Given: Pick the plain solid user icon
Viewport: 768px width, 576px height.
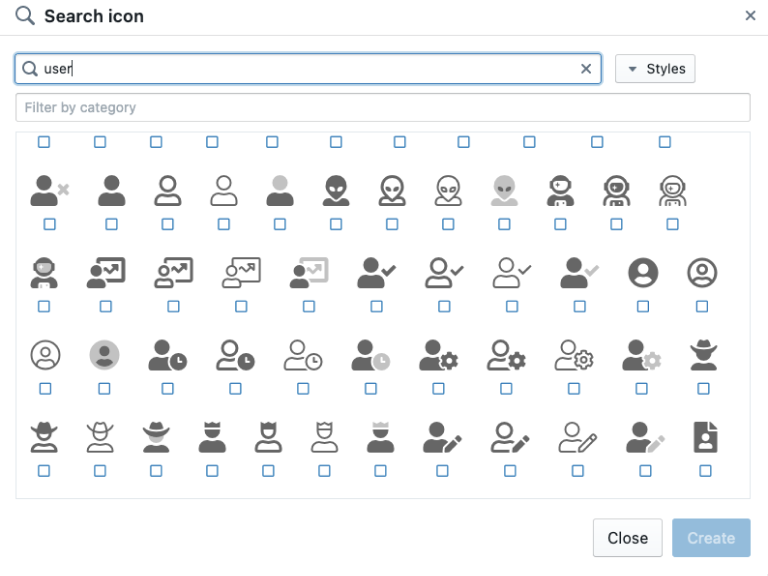Looking at the screenshot, I should (x=112, y=191).
